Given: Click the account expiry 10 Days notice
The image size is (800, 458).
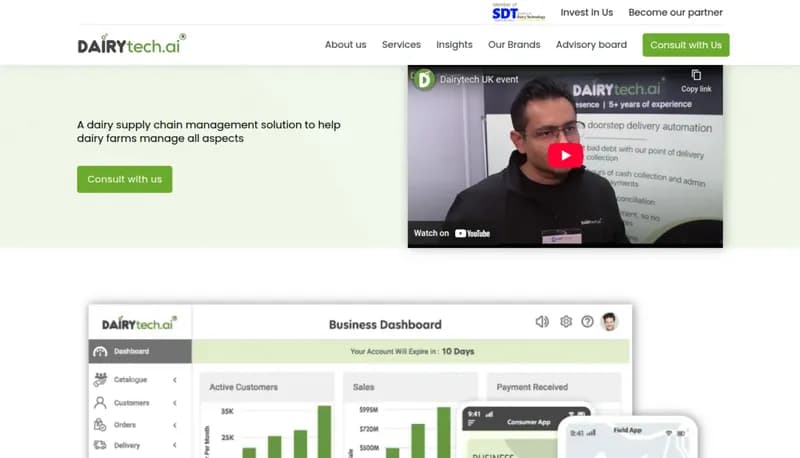Looking at the screenshot, I should (412, 351).
